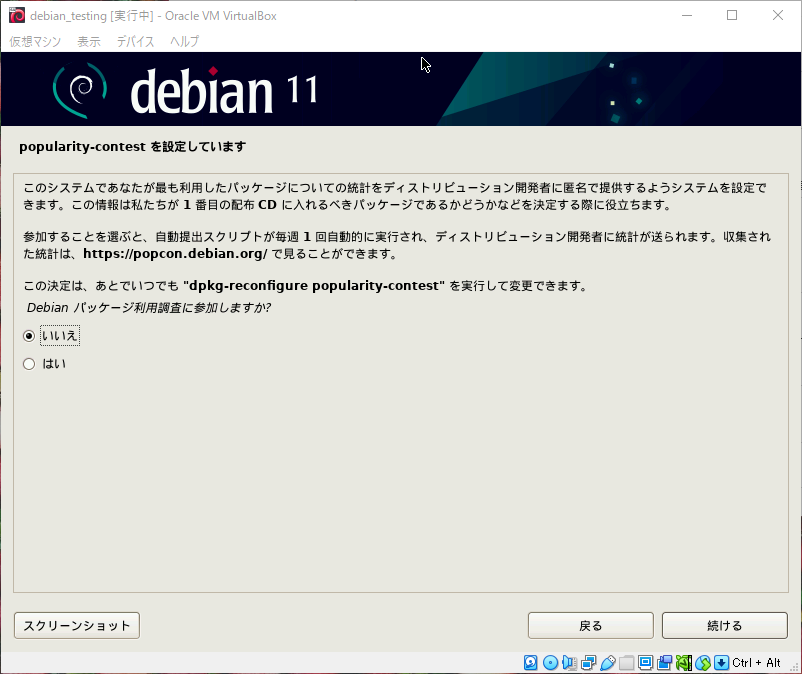This screenshot has width=802, height=674.
Task: Maximize the VirtualBox window
Action: click(732, 15)
